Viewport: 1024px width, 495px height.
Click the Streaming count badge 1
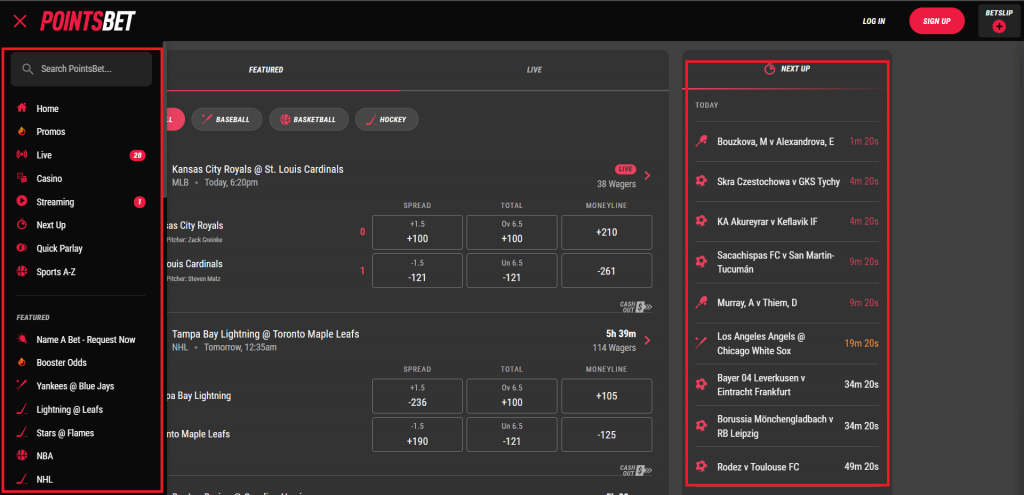(x=140, y=202)
